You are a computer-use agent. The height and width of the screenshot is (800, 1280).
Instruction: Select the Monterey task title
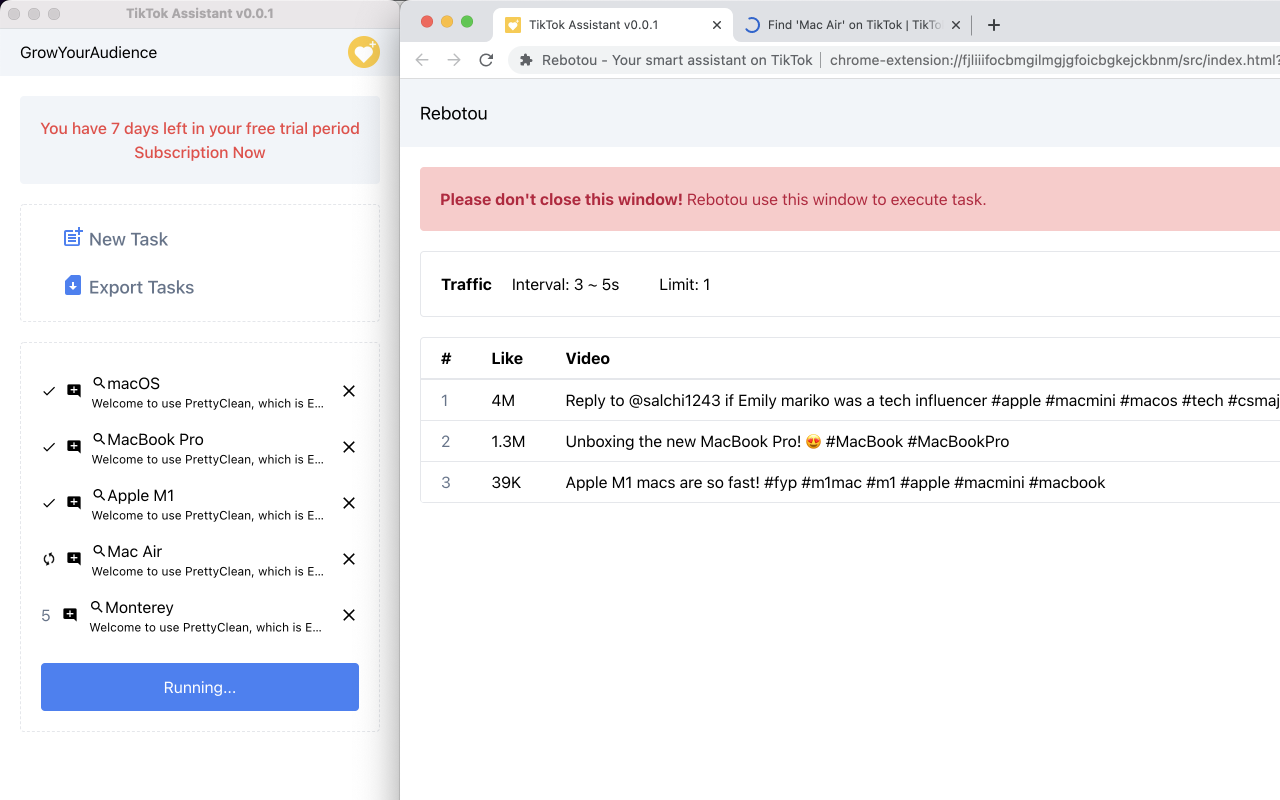pos(139,607)
